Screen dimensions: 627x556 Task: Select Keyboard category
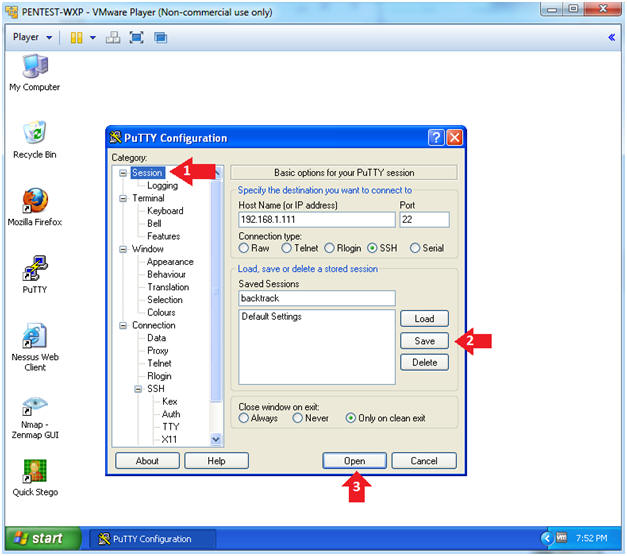coord(165,211)
